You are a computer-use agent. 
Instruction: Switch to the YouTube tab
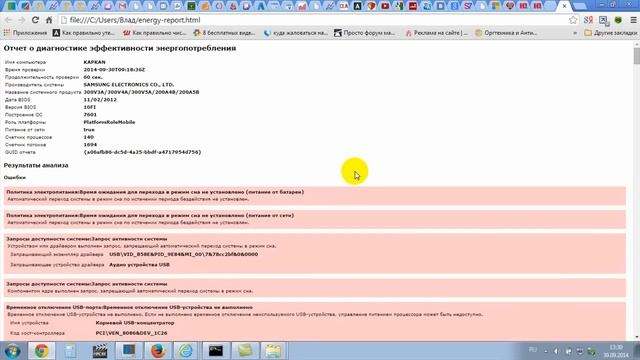(385, 6)
